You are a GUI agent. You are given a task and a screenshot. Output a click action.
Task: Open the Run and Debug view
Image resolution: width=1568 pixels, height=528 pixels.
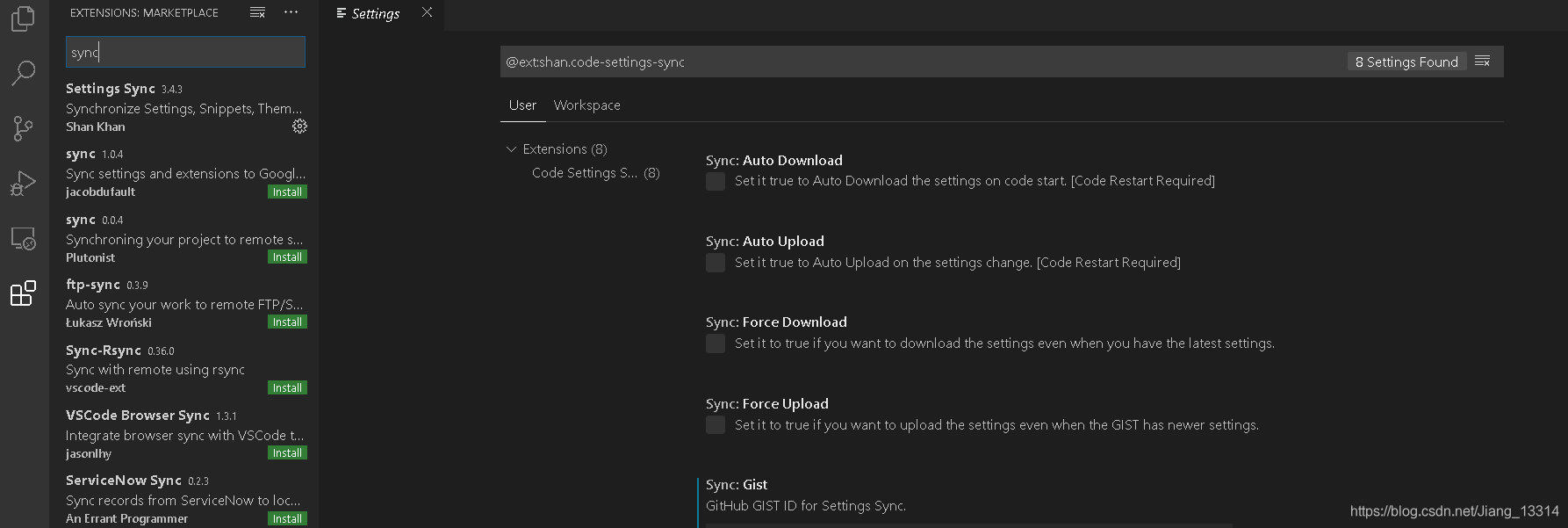23,183
